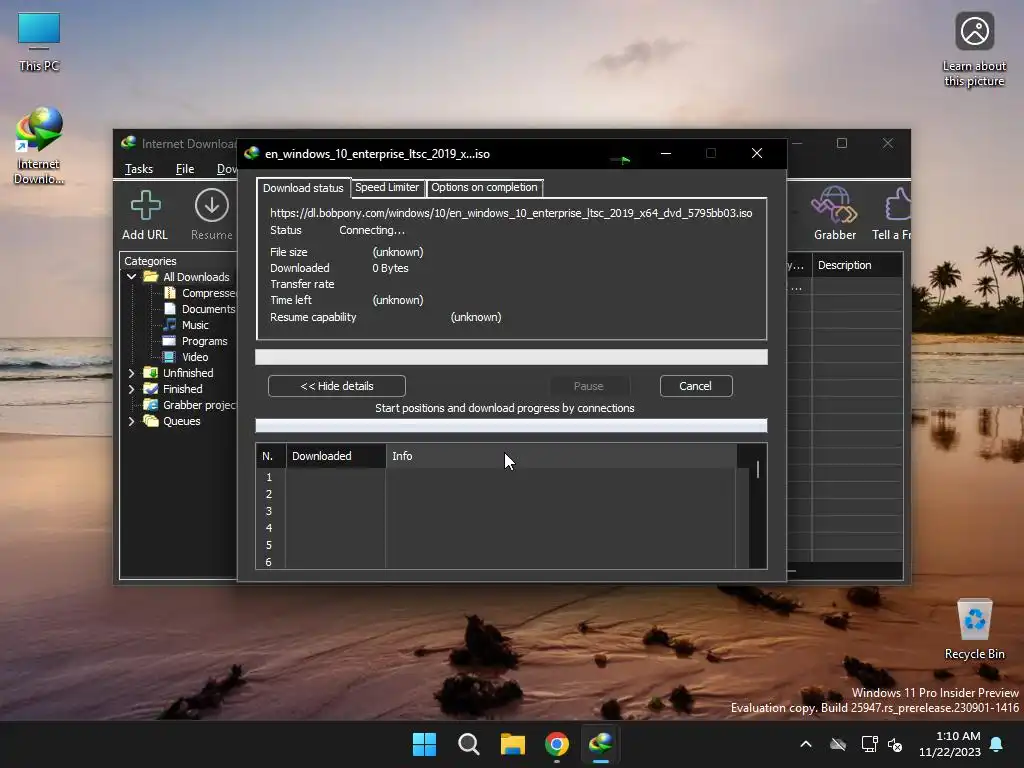Open Google Chrome from taskbar
Viewport: 1024px width, 768px height.
pyautogui.click(x=557, y=744)
